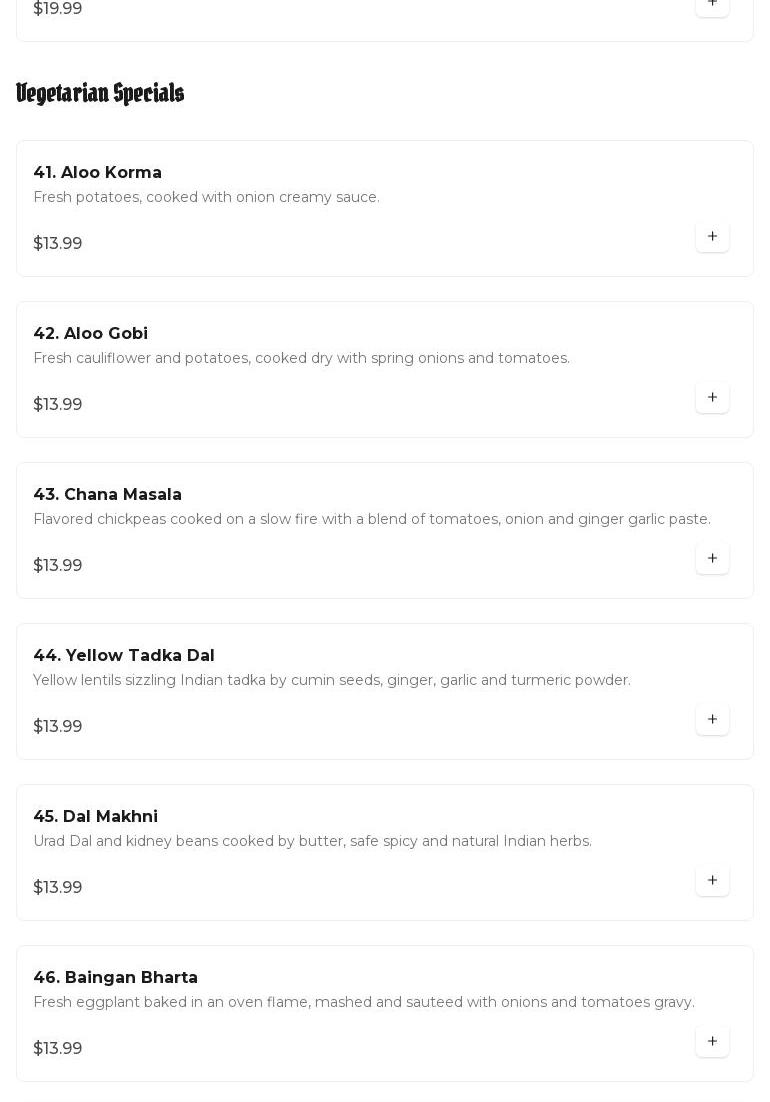Screen dimensions: 770x1102
Task: Click the Vegetarian Specials section heading
Action: point(100,93)
